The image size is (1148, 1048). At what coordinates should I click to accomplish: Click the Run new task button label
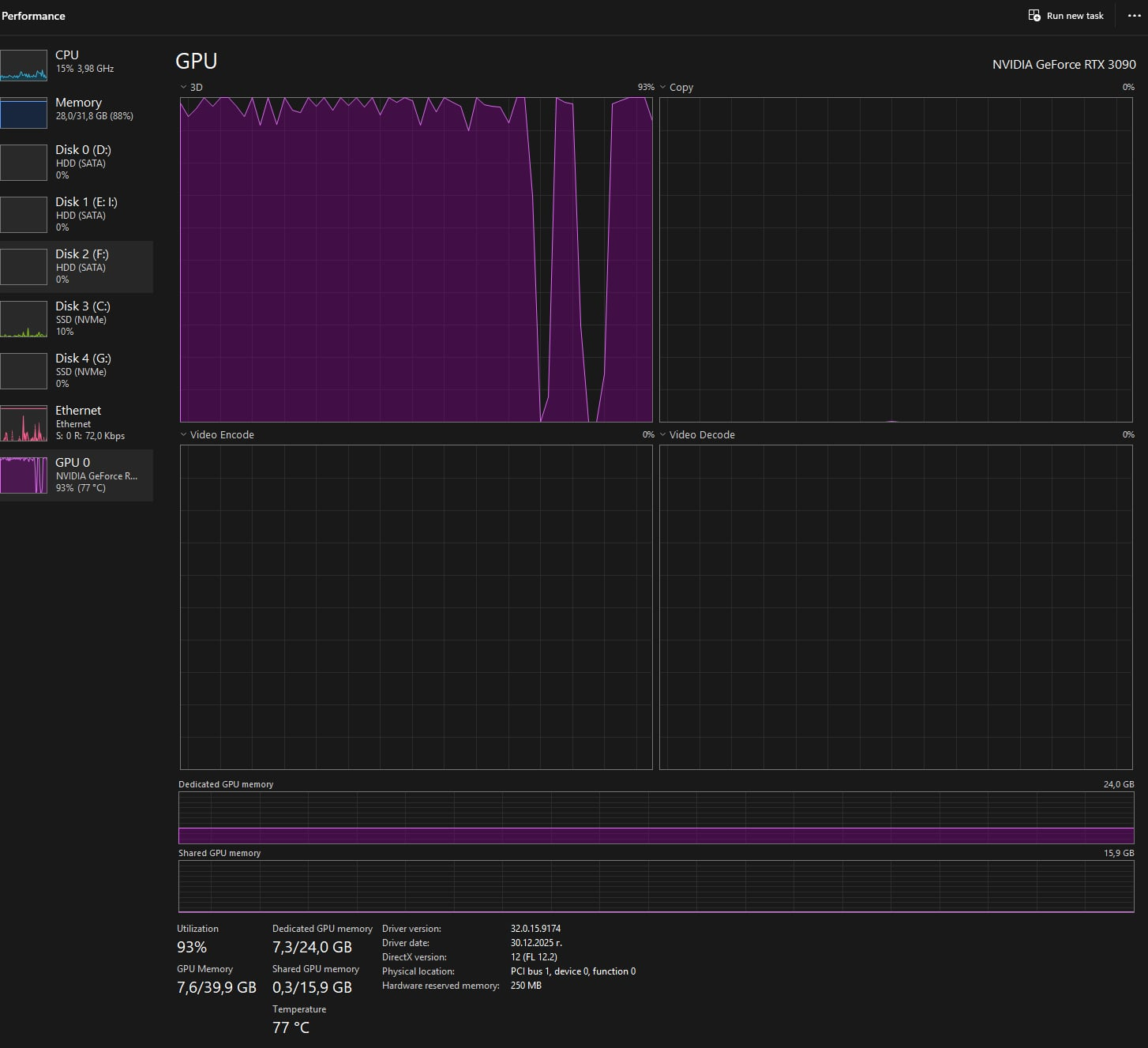point(1075,16)
